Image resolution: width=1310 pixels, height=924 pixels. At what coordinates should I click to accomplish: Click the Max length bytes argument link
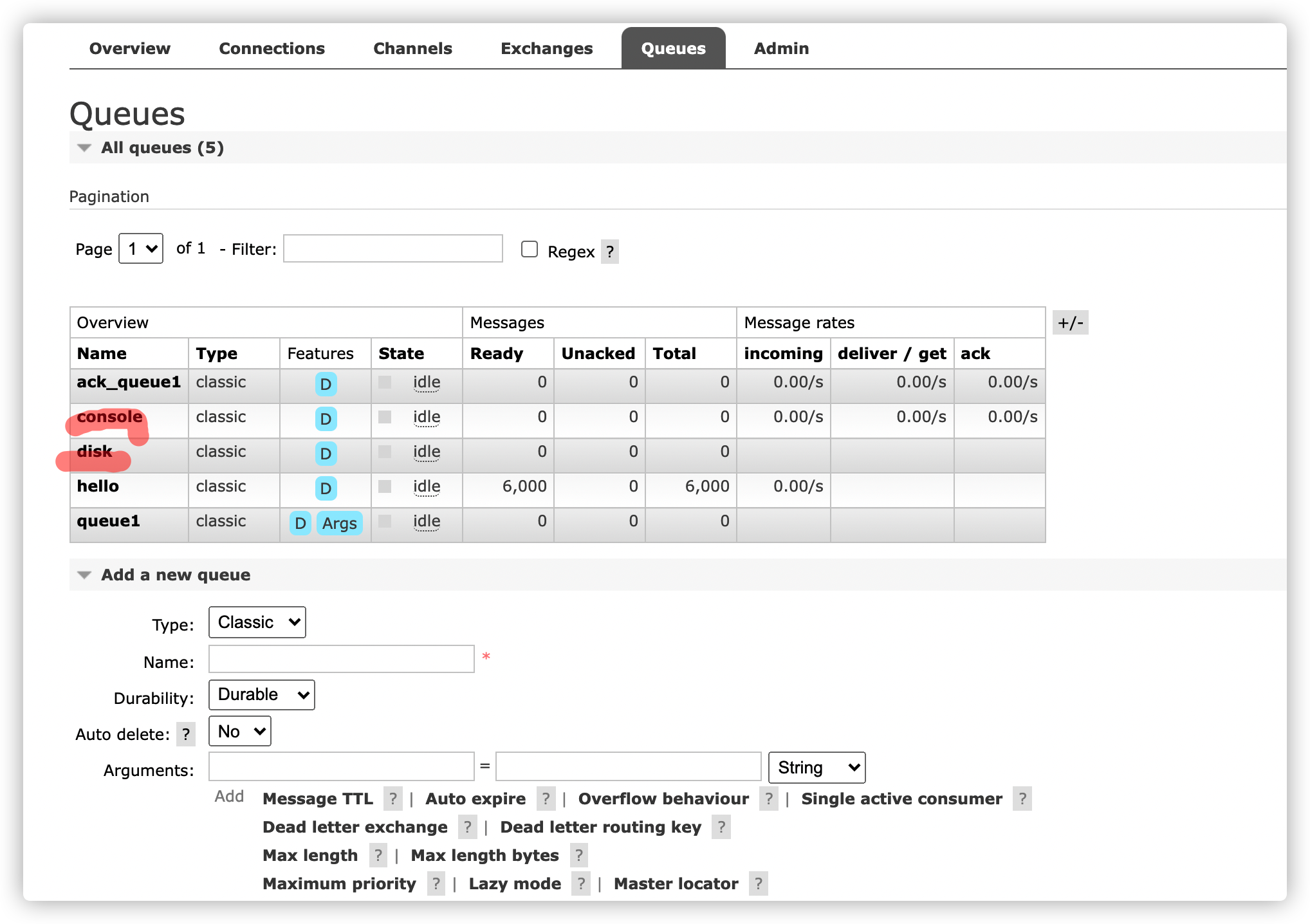pos(484,855)
